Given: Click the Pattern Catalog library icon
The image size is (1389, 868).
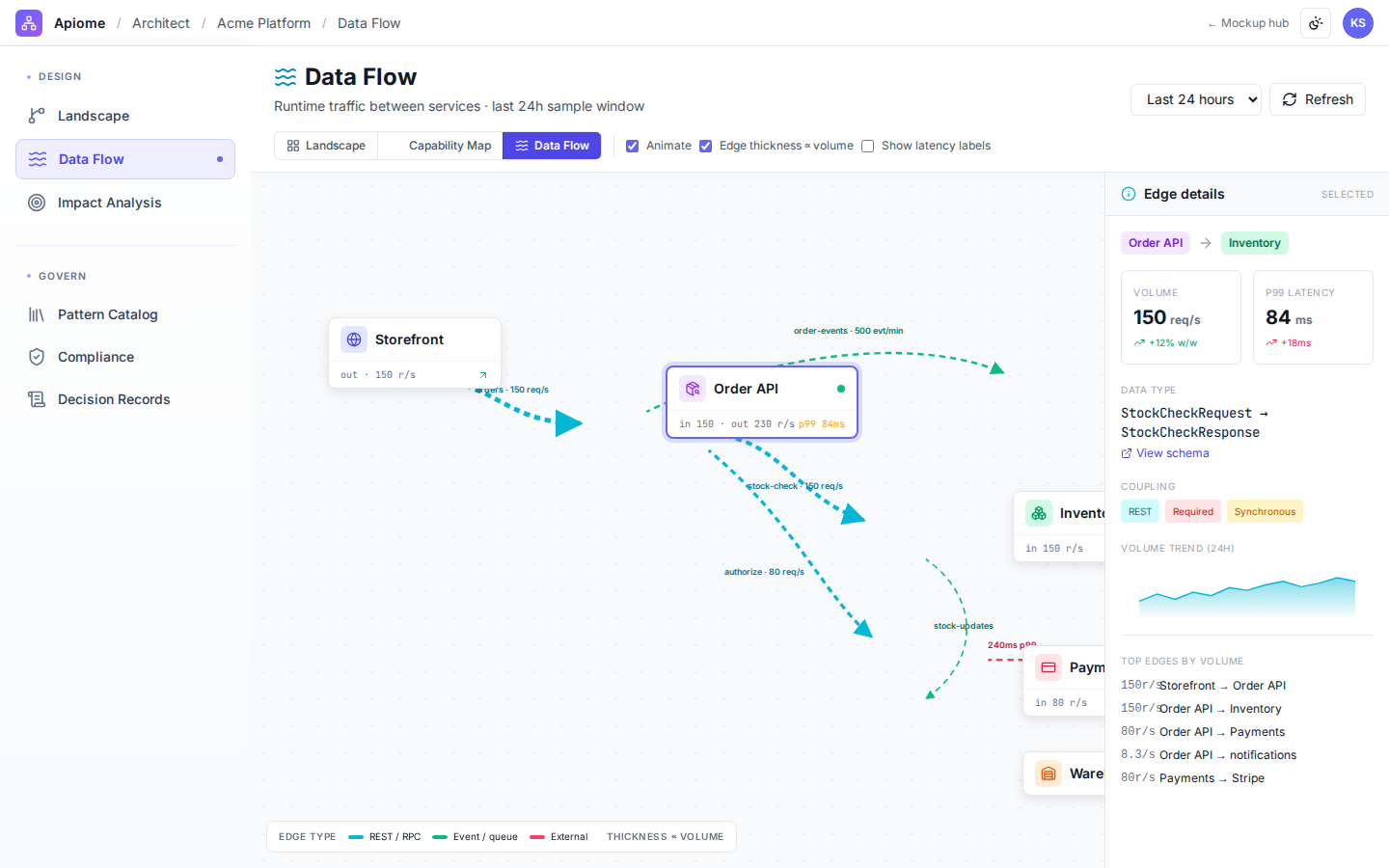Looking at the screenshot, I should 37,314.
